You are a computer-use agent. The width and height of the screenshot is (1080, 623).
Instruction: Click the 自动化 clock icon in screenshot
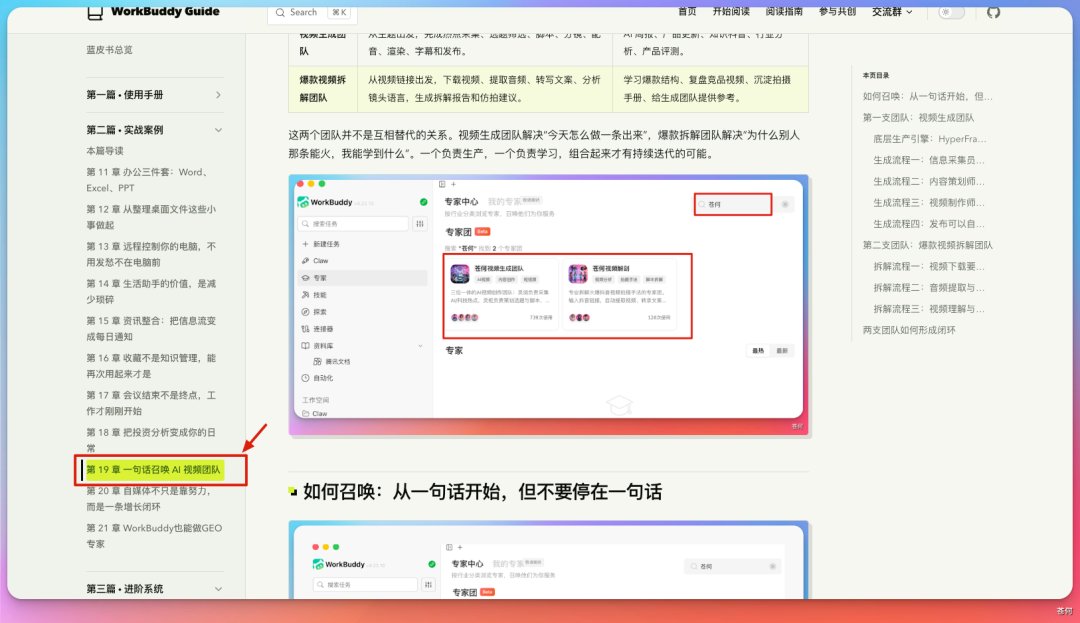pyautogui.click(x=305, y=378)
